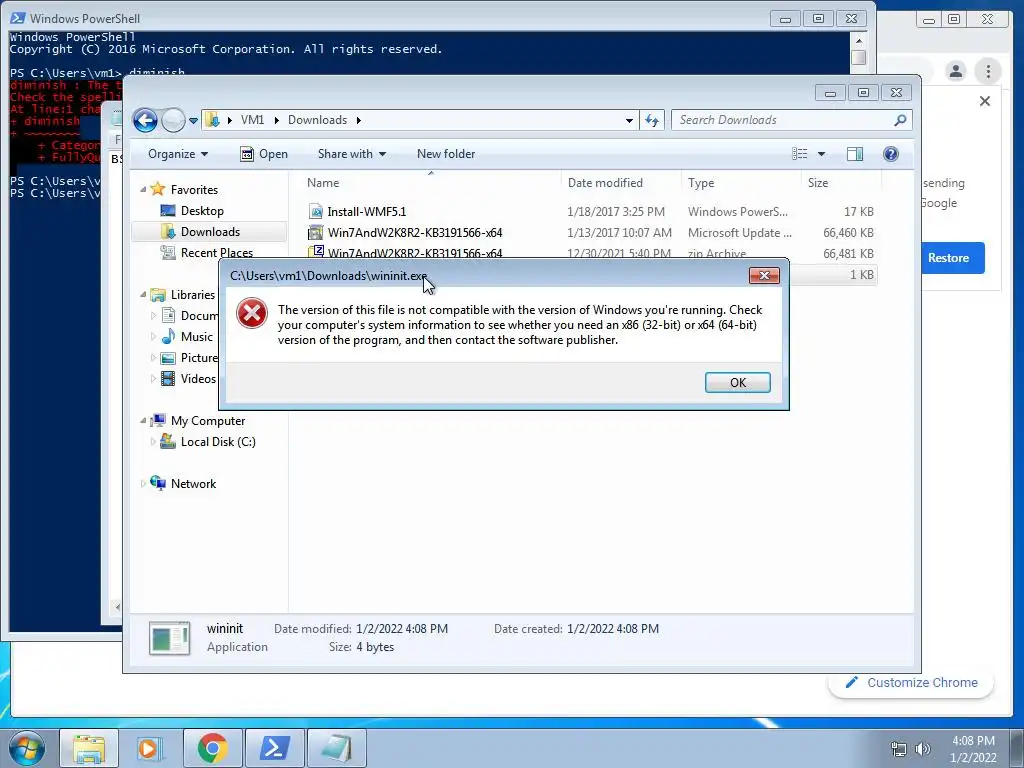
Task: Click the Install-WMF5.1 script icon
Action: [316, 212]
